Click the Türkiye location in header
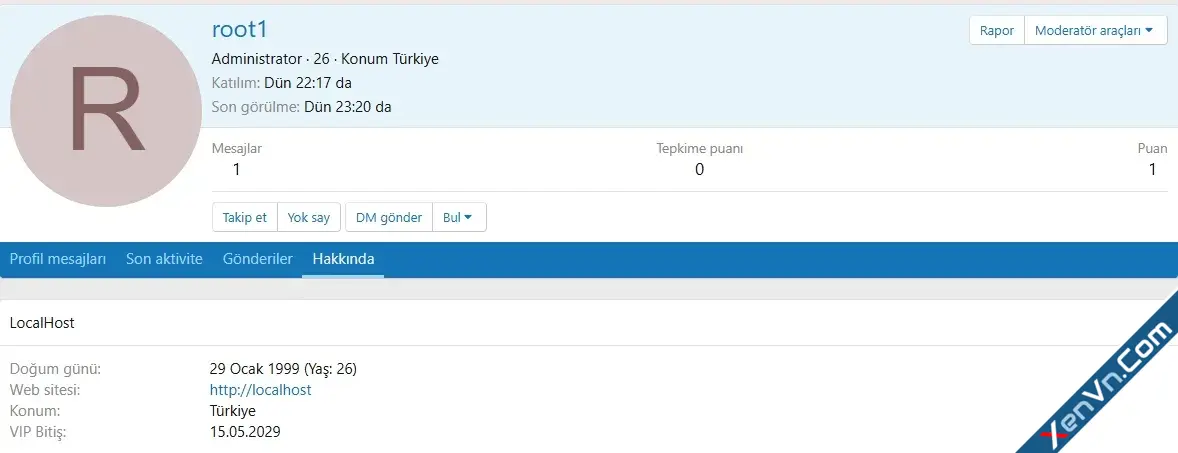 coord(412,59)
